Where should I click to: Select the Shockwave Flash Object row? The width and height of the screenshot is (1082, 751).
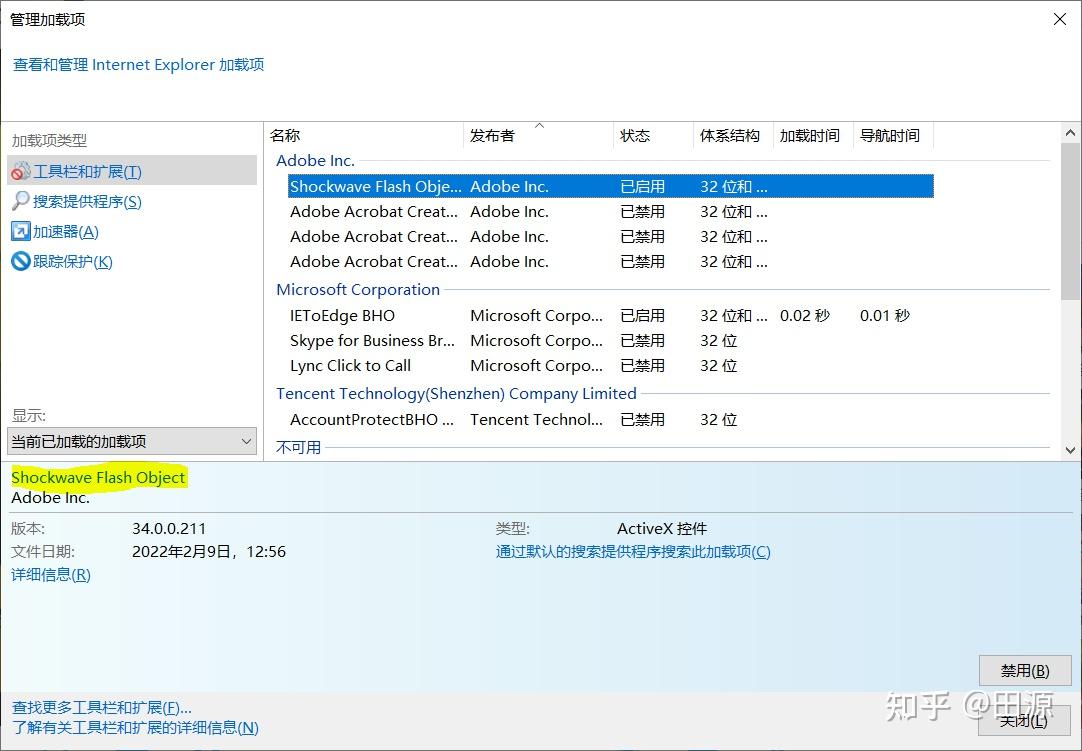click(611, 186)
